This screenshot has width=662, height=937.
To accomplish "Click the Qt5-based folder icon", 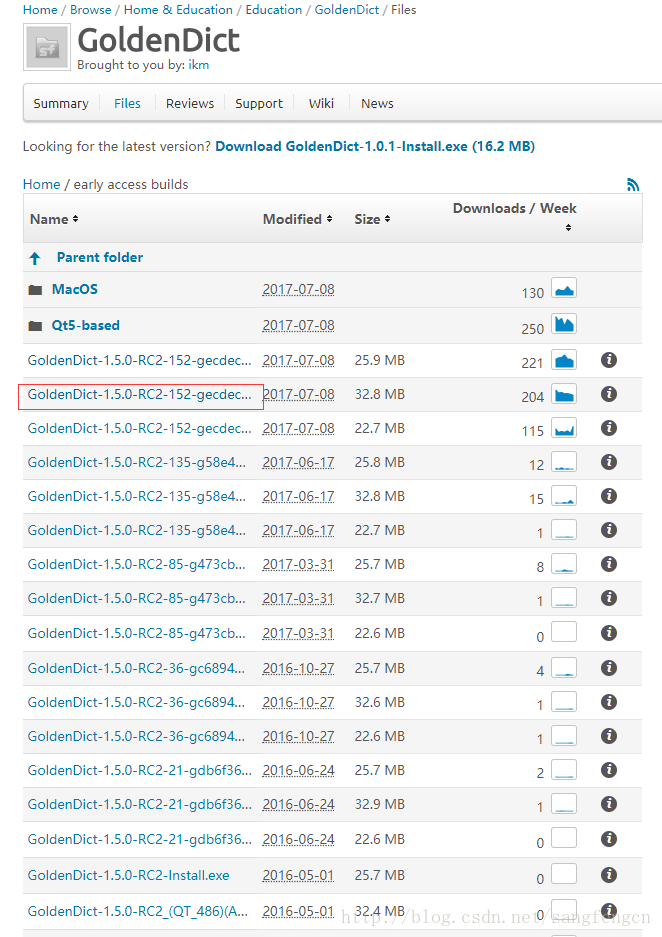I will (x=35, y=326).
